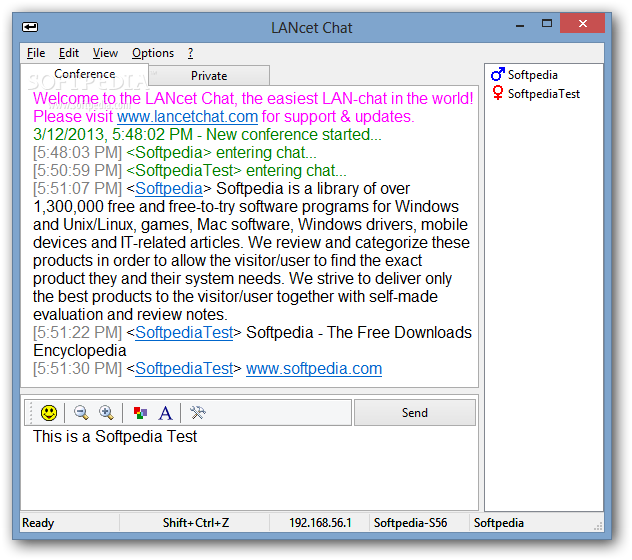632x560 pixels.
Task: Select Softpedia in the user list
Action: pos(532,75)
